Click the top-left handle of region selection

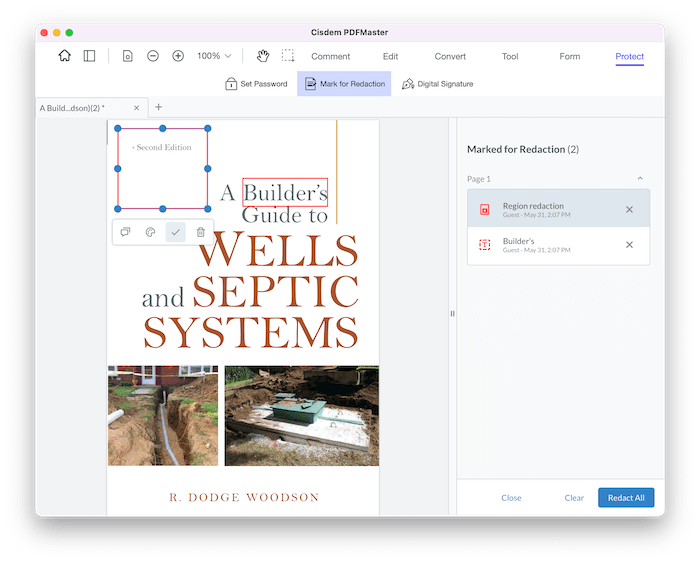tap(118, 129)
